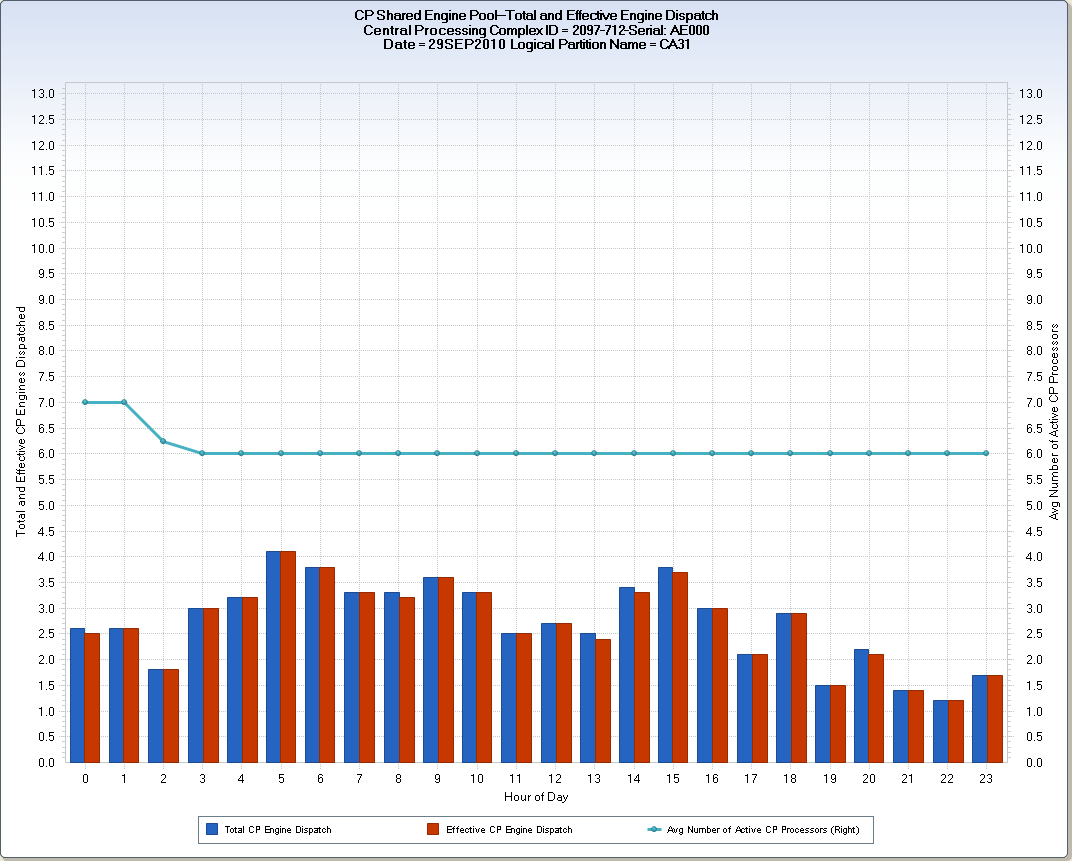Click right axis value '10.0'
The width and height of the screenshot is (1072, 861).
click(x=1030, y=248)
